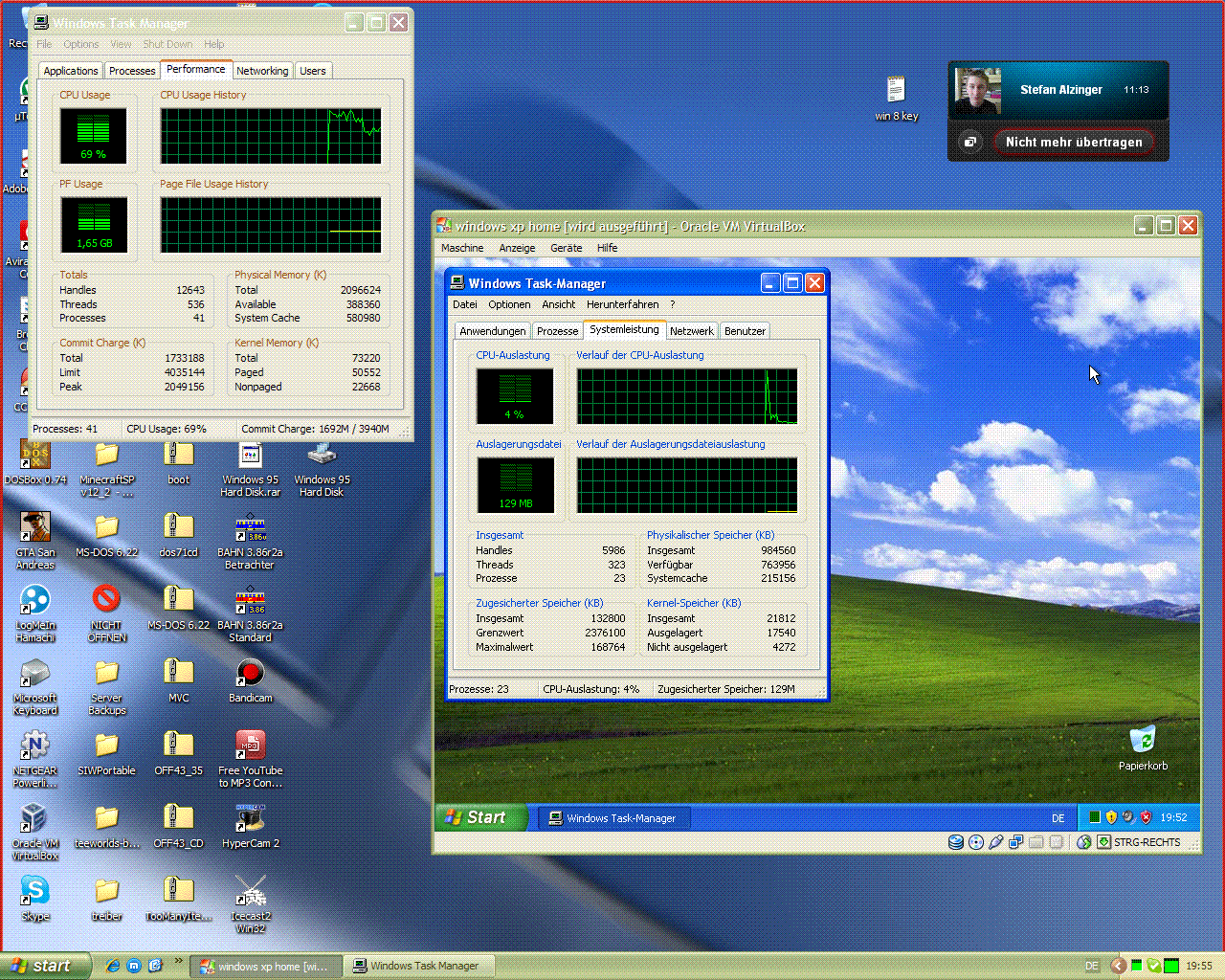Open Ansicht menu in guest Task-Manager
The height and width of the screenshot is (980, 1225).
click(559, 304)
